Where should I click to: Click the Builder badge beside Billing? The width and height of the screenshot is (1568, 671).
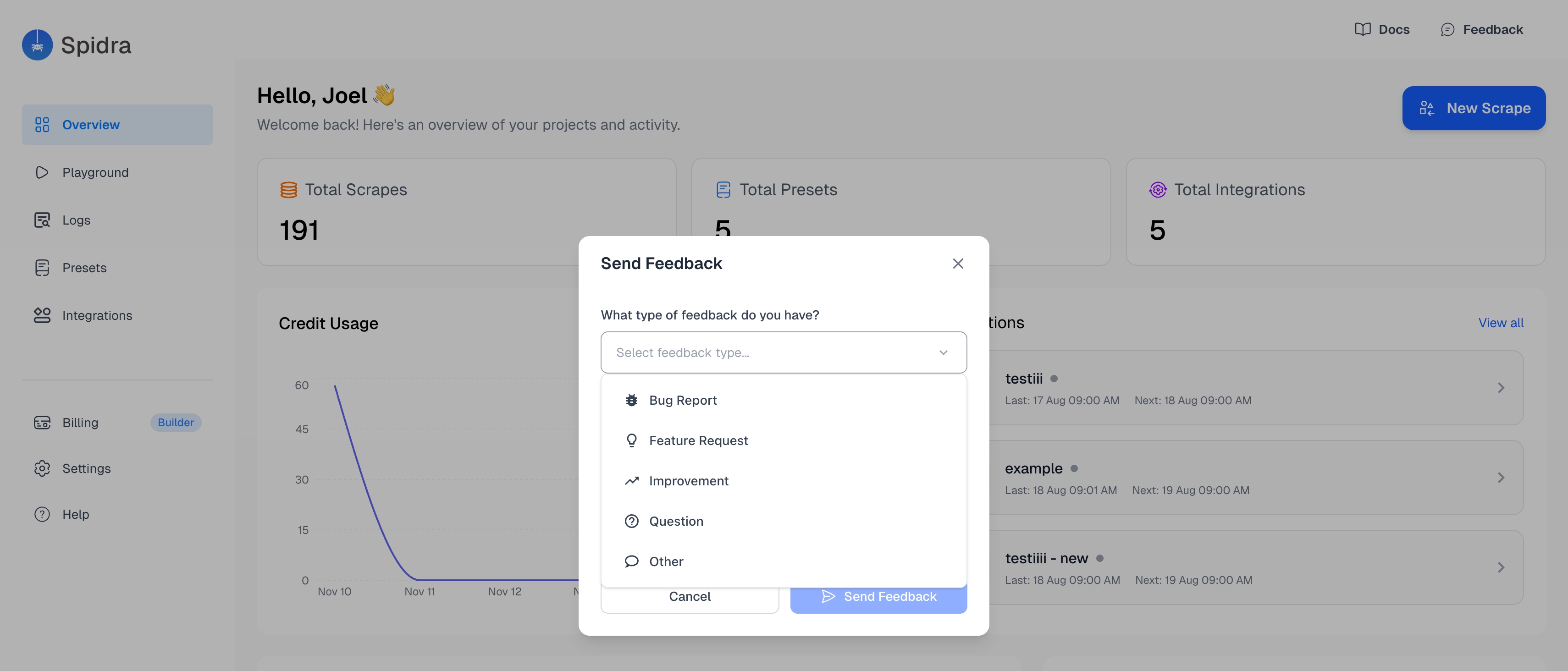[x=175, y=422]
